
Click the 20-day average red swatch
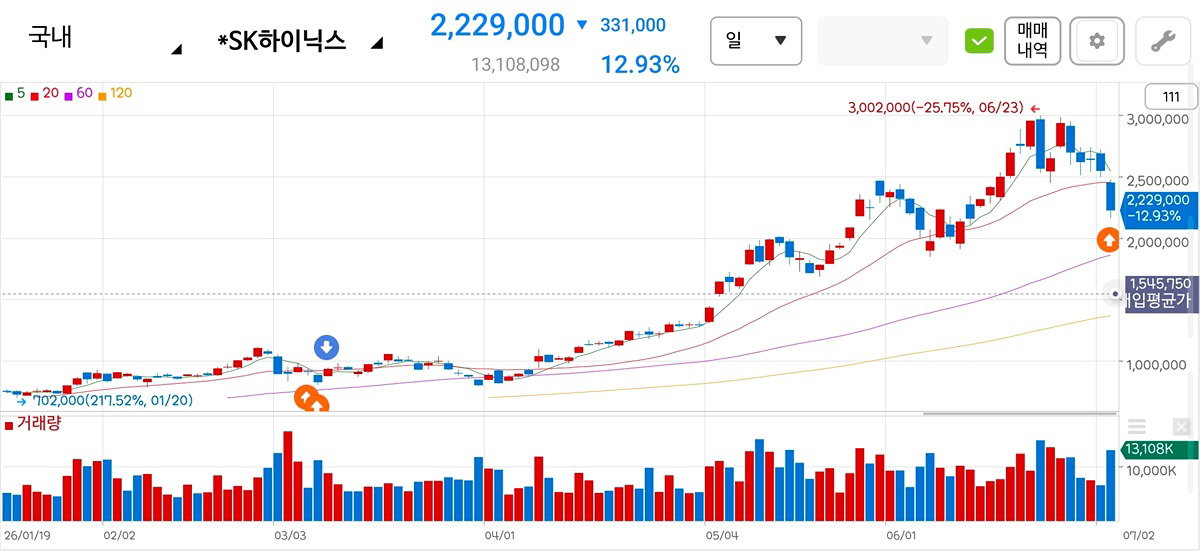[x=35, y=95]
